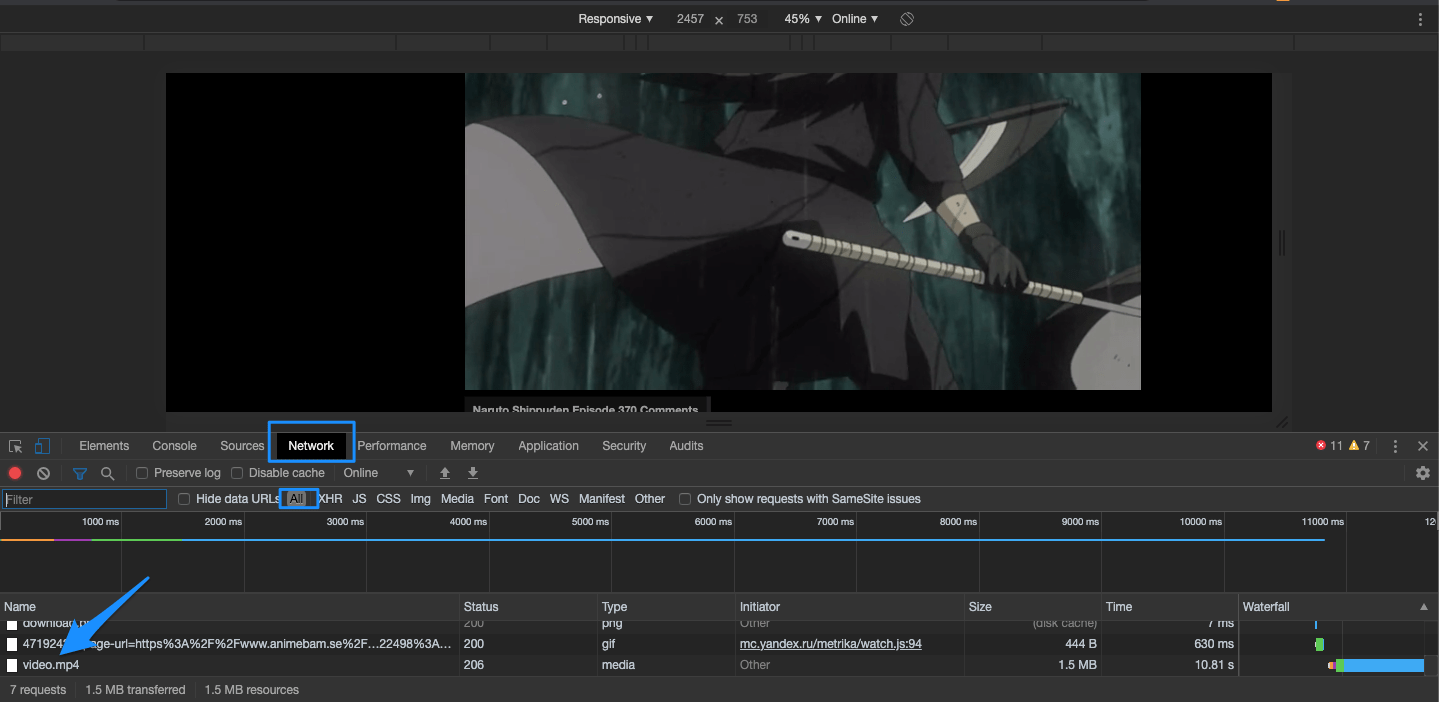The image size is (1439, 702).
Task: Filter requests by Manifest
Action: point(602,499)
